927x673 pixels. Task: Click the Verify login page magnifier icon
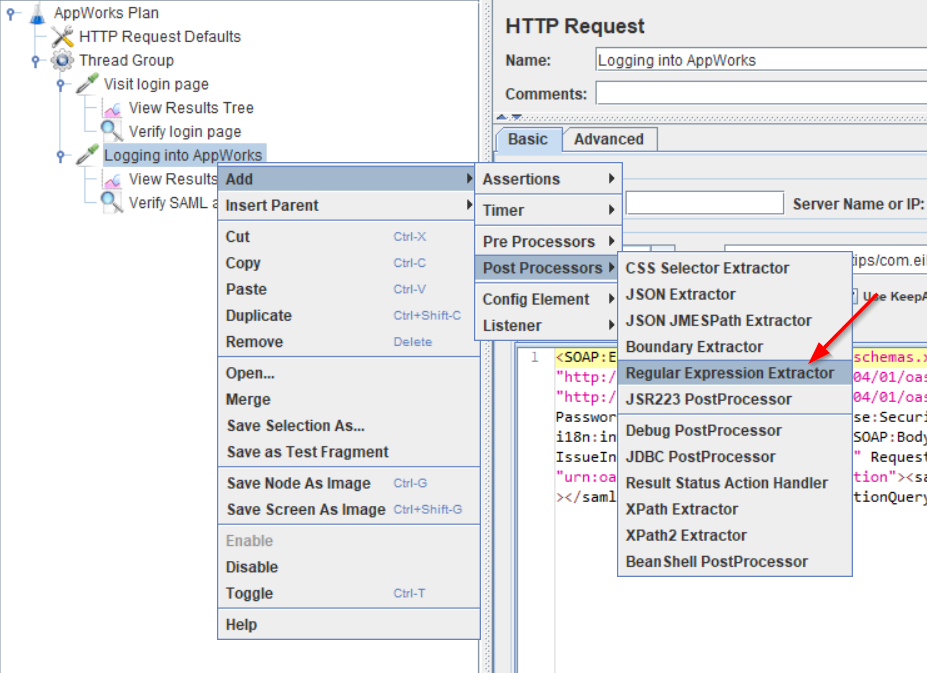pyautogui.click(x=112, y=131)
